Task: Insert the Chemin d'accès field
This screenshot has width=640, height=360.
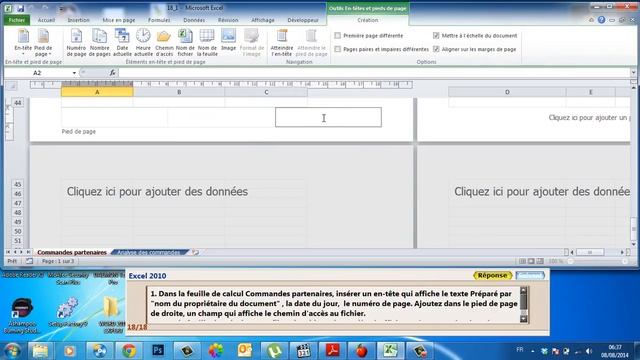Action: coord(164,42)
